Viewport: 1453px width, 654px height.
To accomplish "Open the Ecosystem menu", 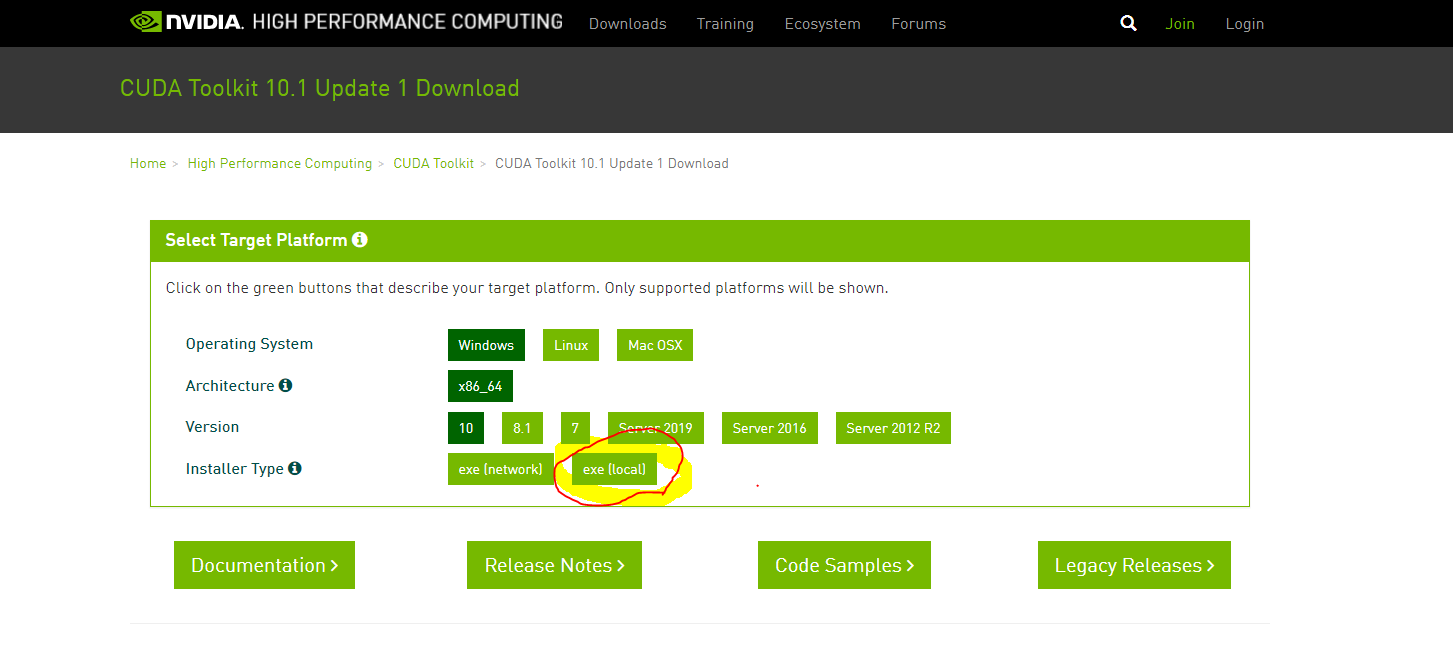I will 822,24.
